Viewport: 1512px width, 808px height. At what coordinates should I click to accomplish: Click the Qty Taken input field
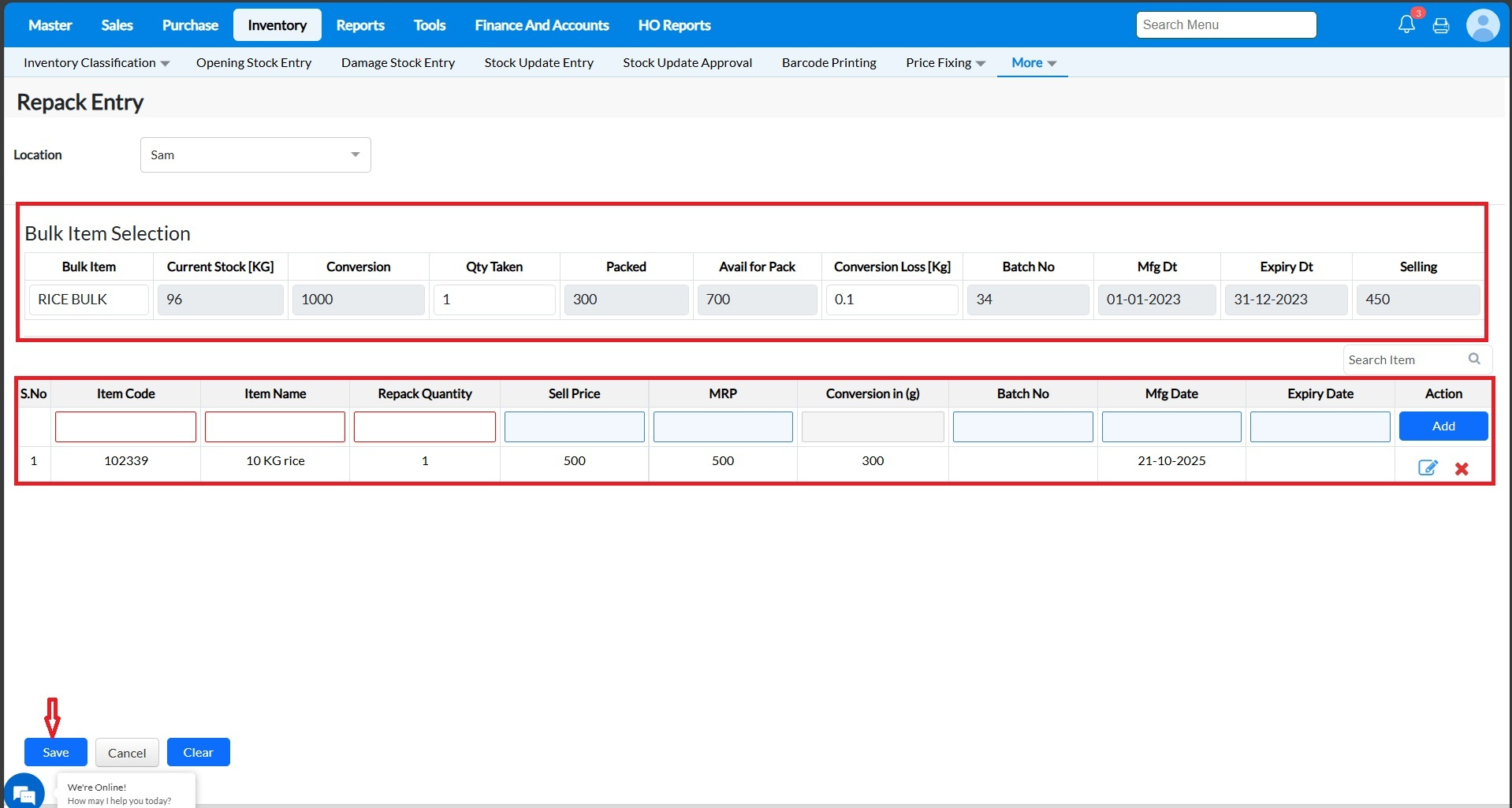[x=494, y=300]
